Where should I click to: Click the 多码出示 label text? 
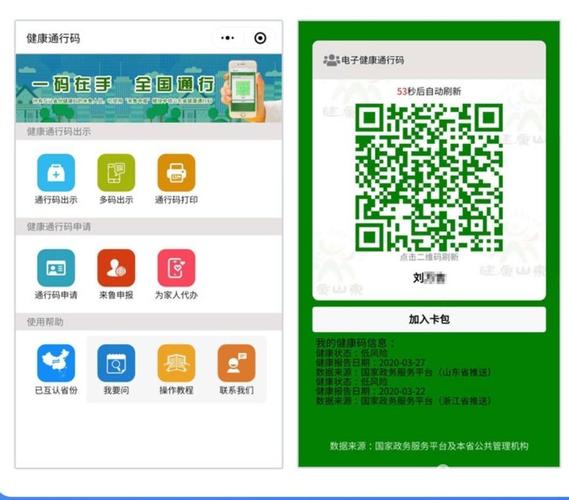pos(116,200)
